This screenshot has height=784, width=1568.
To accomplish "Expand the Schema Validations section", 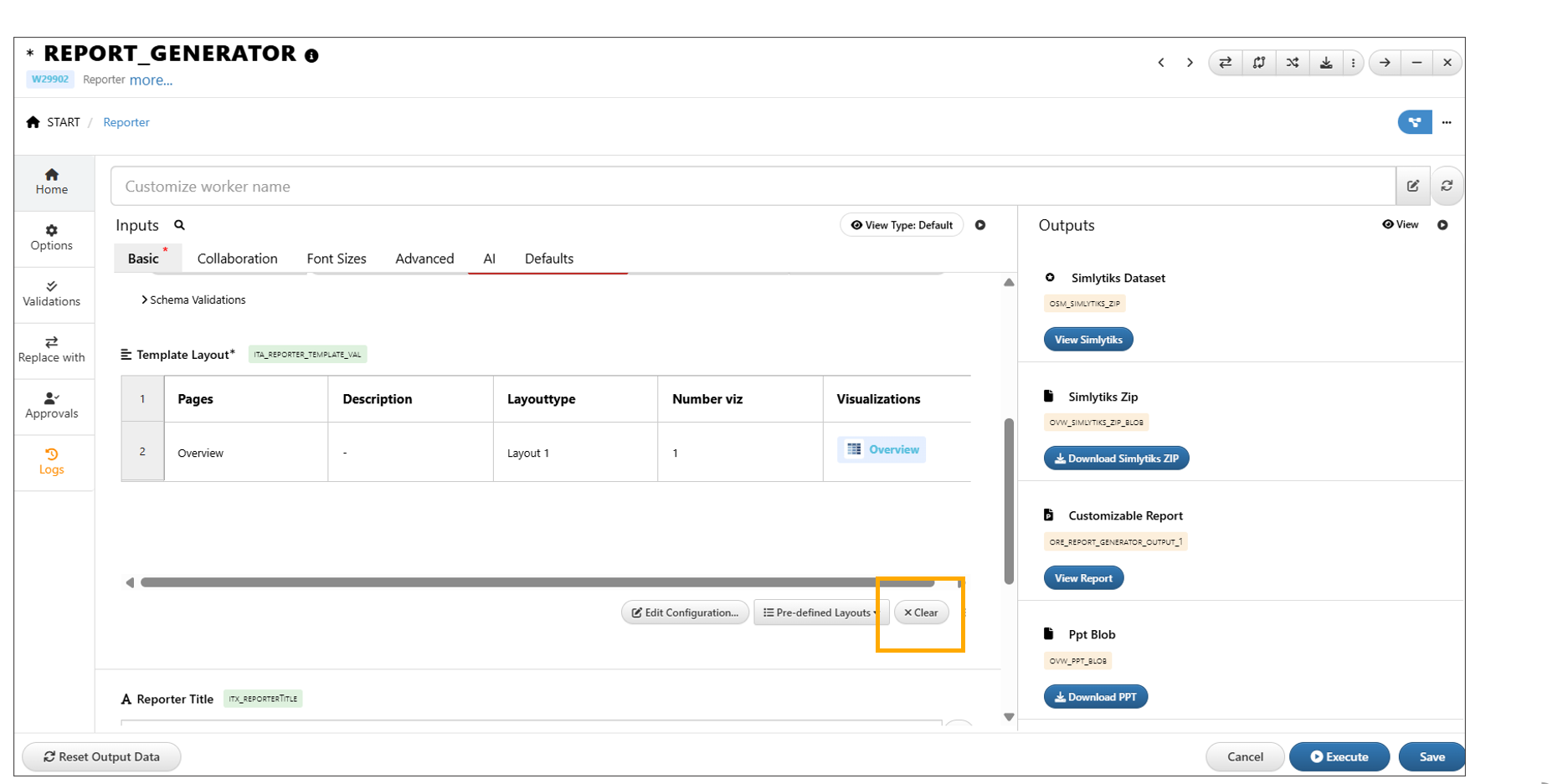I will (193, 300).
